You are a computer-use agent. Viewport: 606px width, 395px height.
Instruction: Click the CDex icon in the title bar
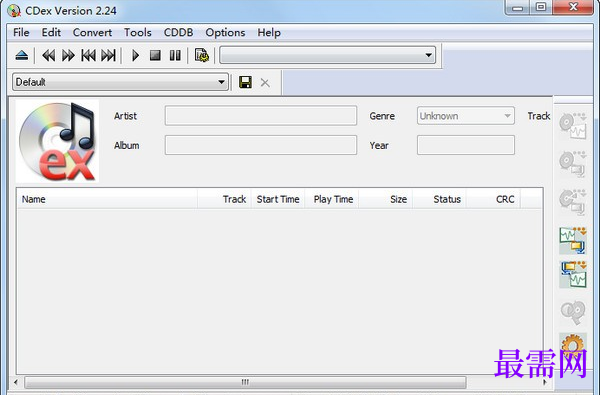pos(14,10)
